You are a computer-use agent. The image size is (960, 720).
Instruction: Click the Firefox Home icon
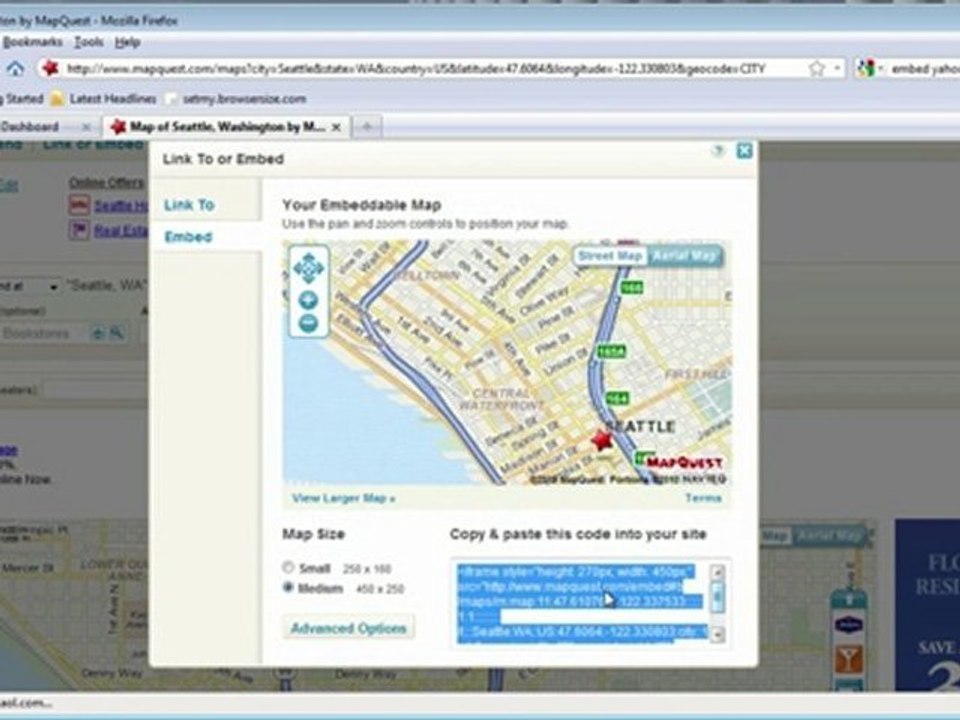click(15, 69)
